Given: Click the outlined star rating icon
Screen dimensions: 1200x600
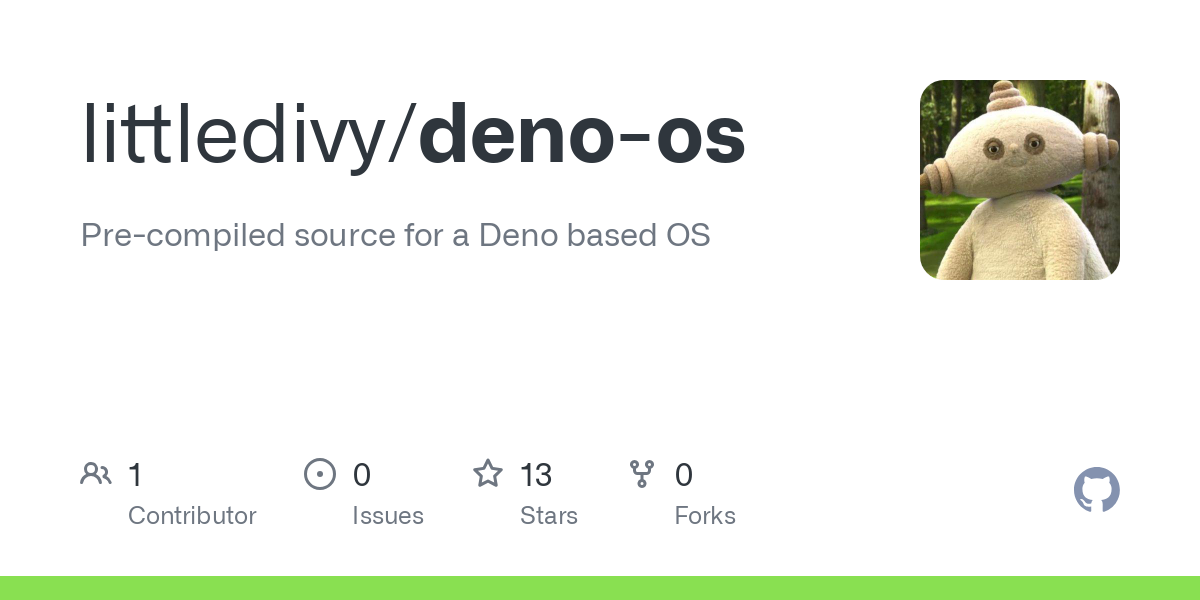Looking at the screenshot, I should (488, 474).
